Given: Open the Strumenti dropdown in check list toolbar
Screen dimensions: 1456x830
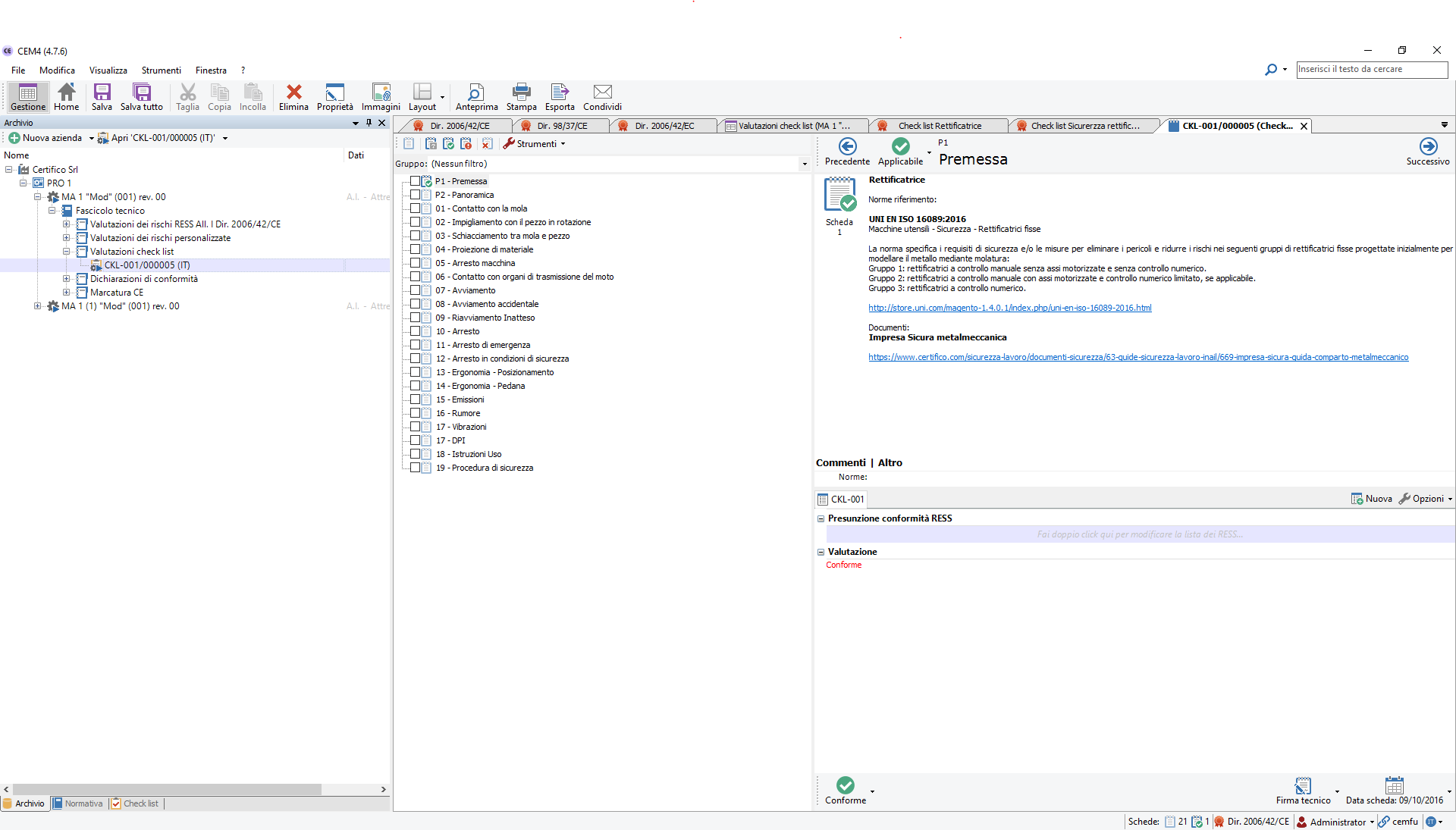Looking at the screenshot, I should 535,144.
